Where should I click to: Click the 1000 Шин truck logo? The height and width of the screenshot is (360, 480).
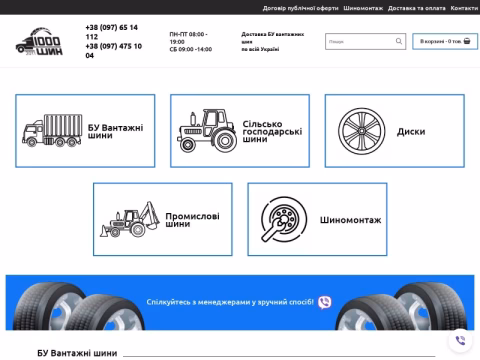39,41
